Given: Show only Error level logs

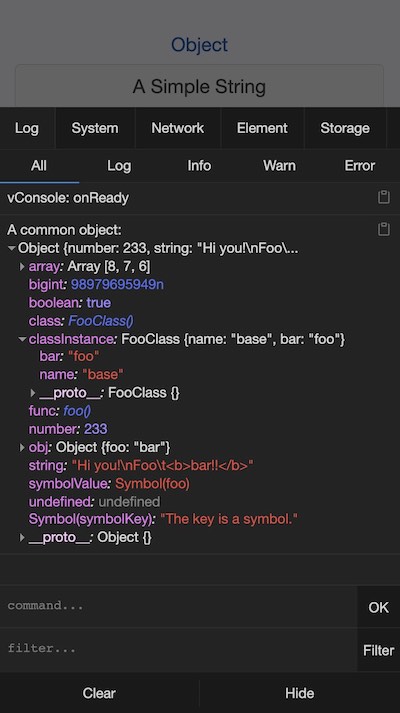Looking at the screenshot, I should (x=360, y=166).
